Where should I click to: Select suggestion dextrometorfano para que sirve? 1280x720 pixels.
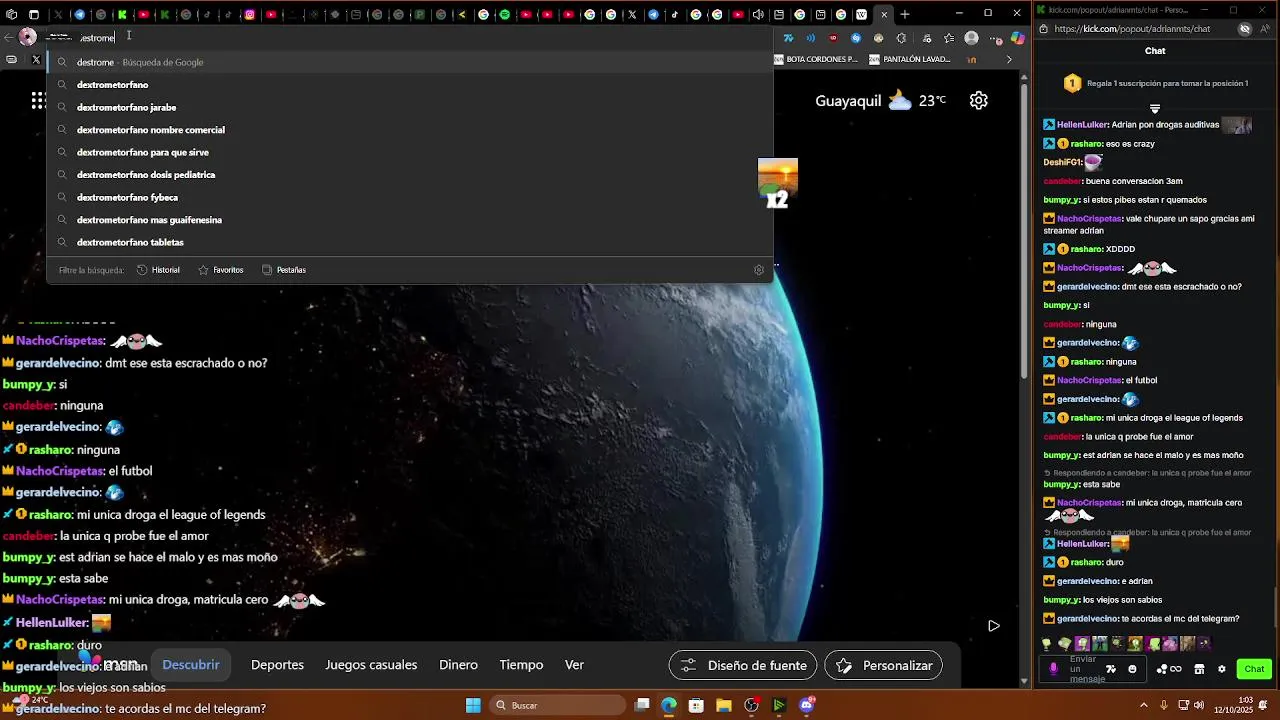click(x=410, y=152)
